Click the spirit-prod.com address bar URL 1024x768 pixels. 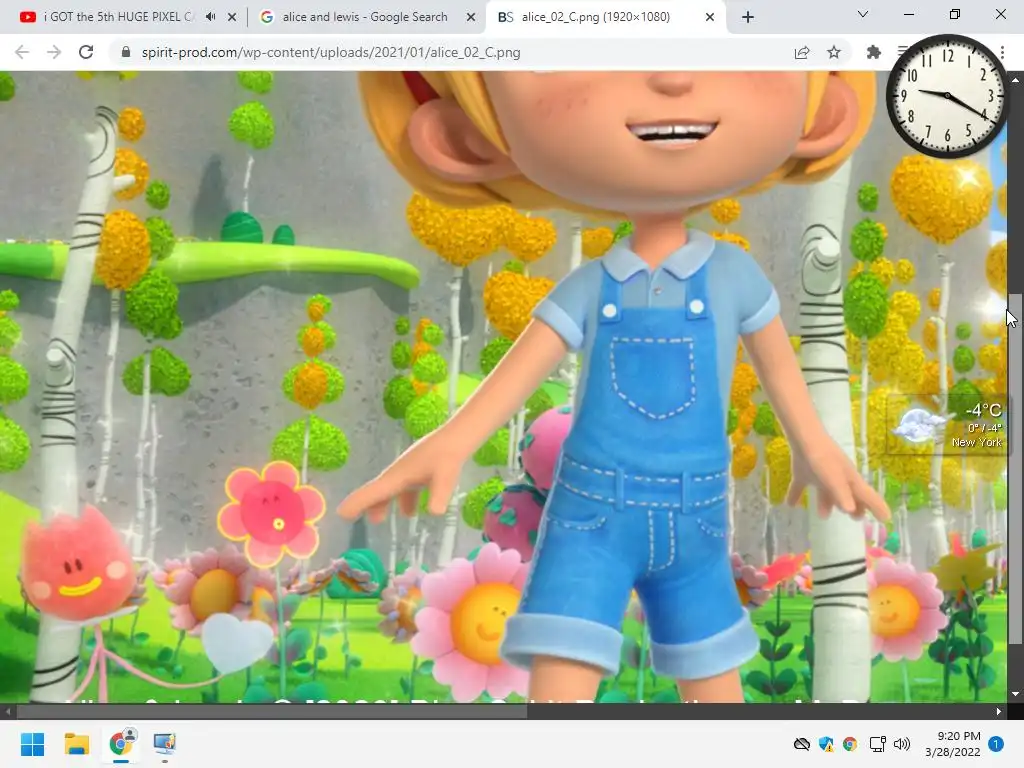331,52
